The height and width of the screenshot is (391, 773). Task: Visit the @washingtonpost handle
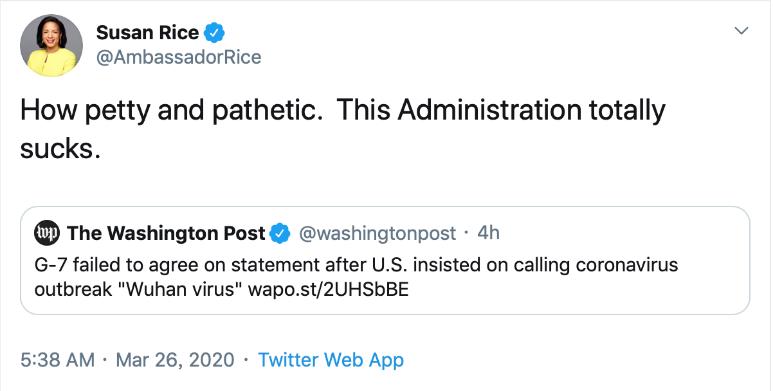click(377, 233)
